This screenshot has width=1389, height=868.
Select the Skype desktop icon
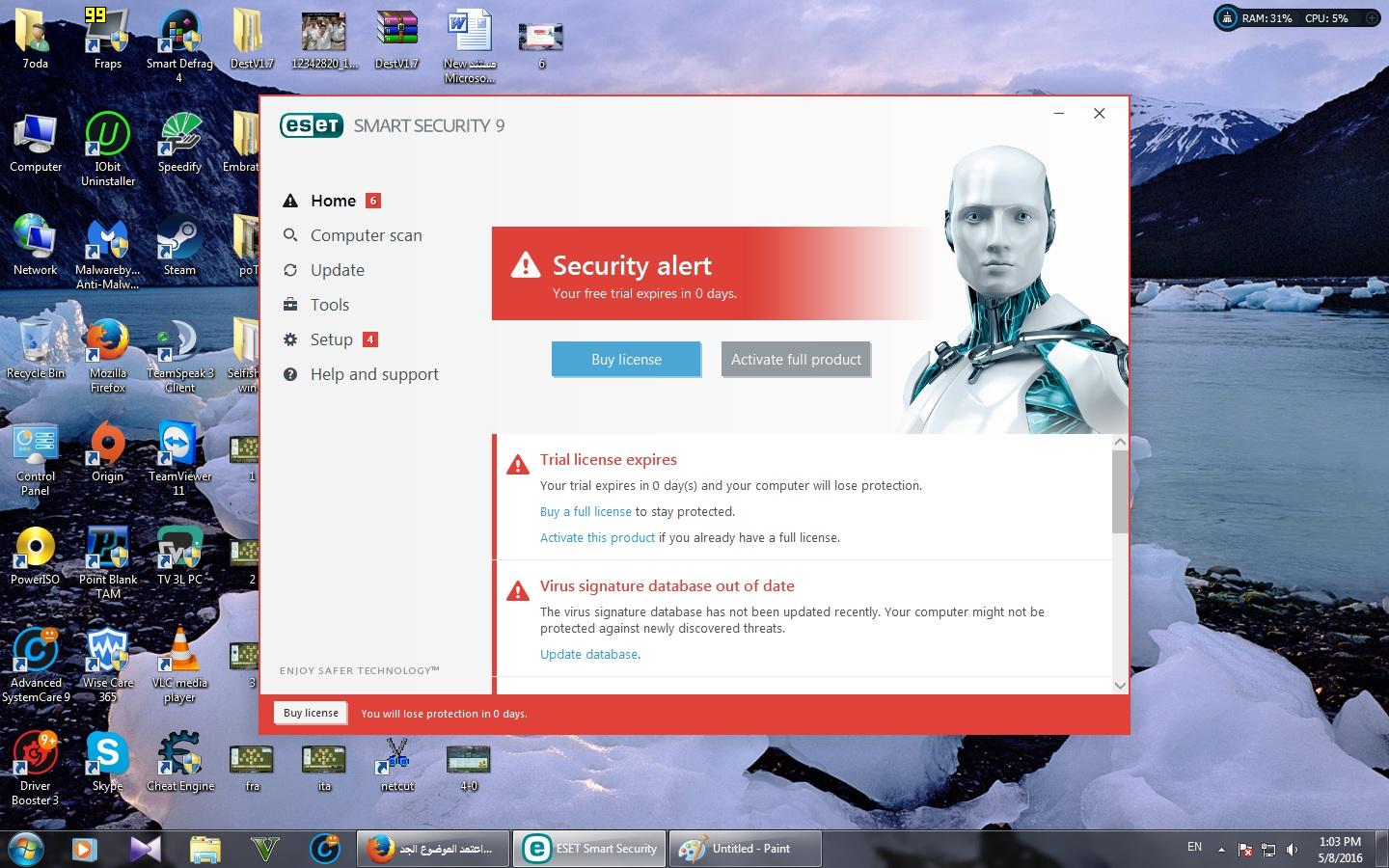[107, 761]
